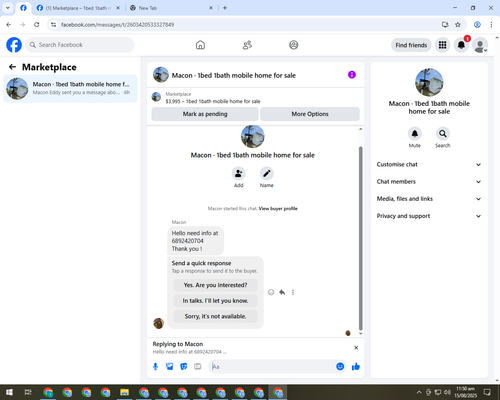This screenshot has width=500, height=400.
Task: Open the apps menu grid icon
Action: click(x=442, y=45)
